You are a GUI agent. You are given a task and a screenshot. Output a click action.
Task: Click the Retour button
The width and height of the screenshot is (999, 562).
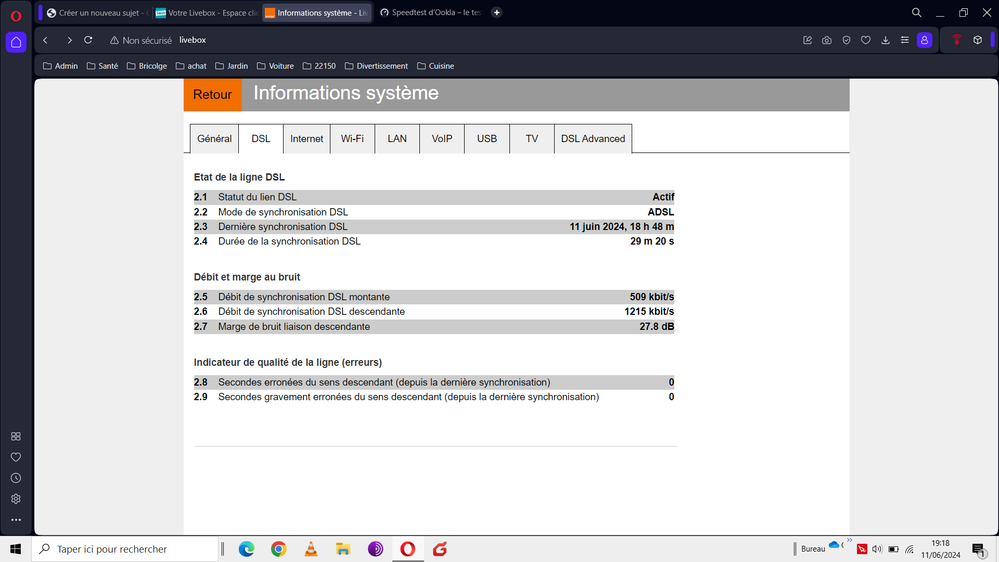(212, 95)
